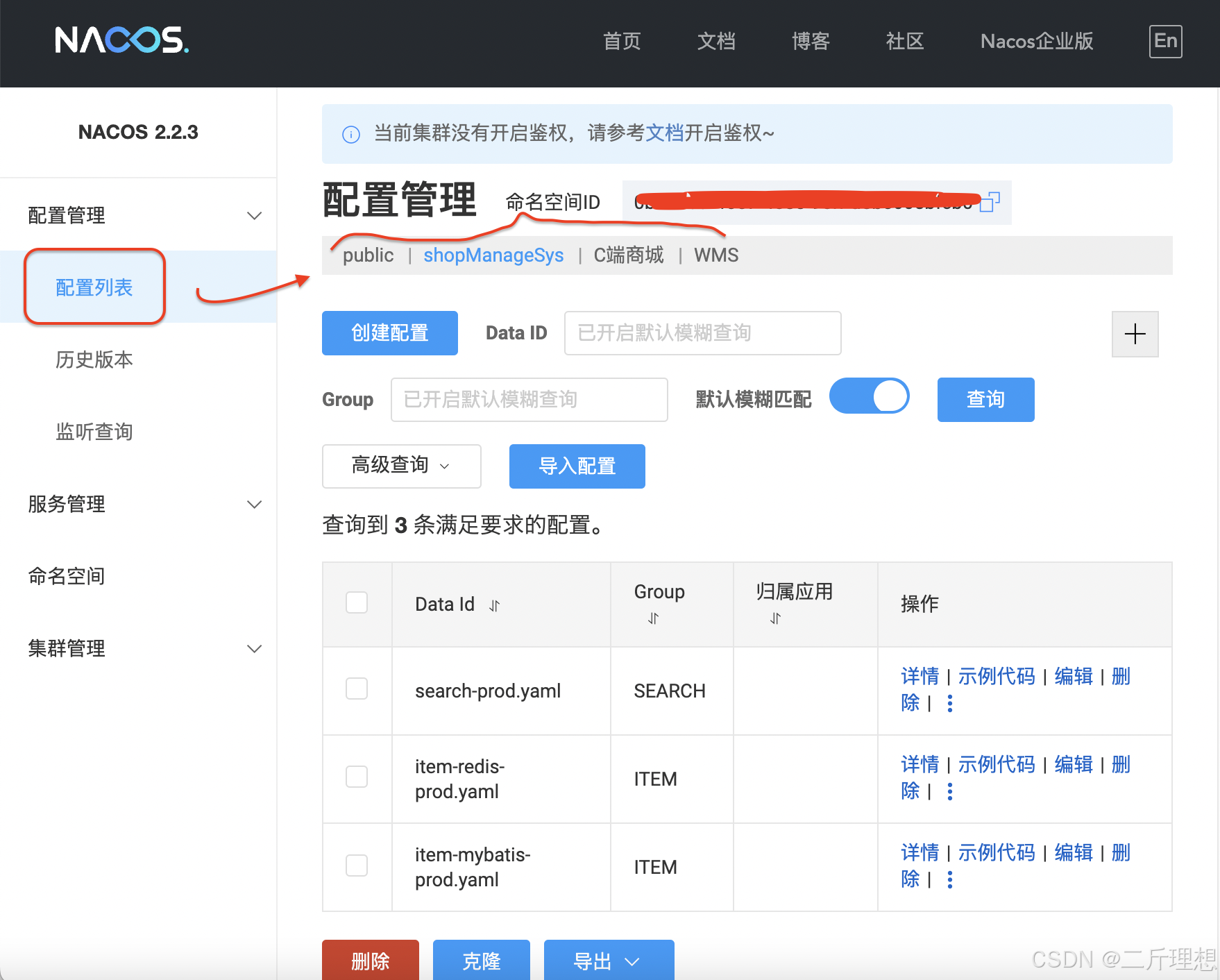Focus the Group search field
The height and width of the screenshot is (980, 1220).
click(x=529, y=400)
